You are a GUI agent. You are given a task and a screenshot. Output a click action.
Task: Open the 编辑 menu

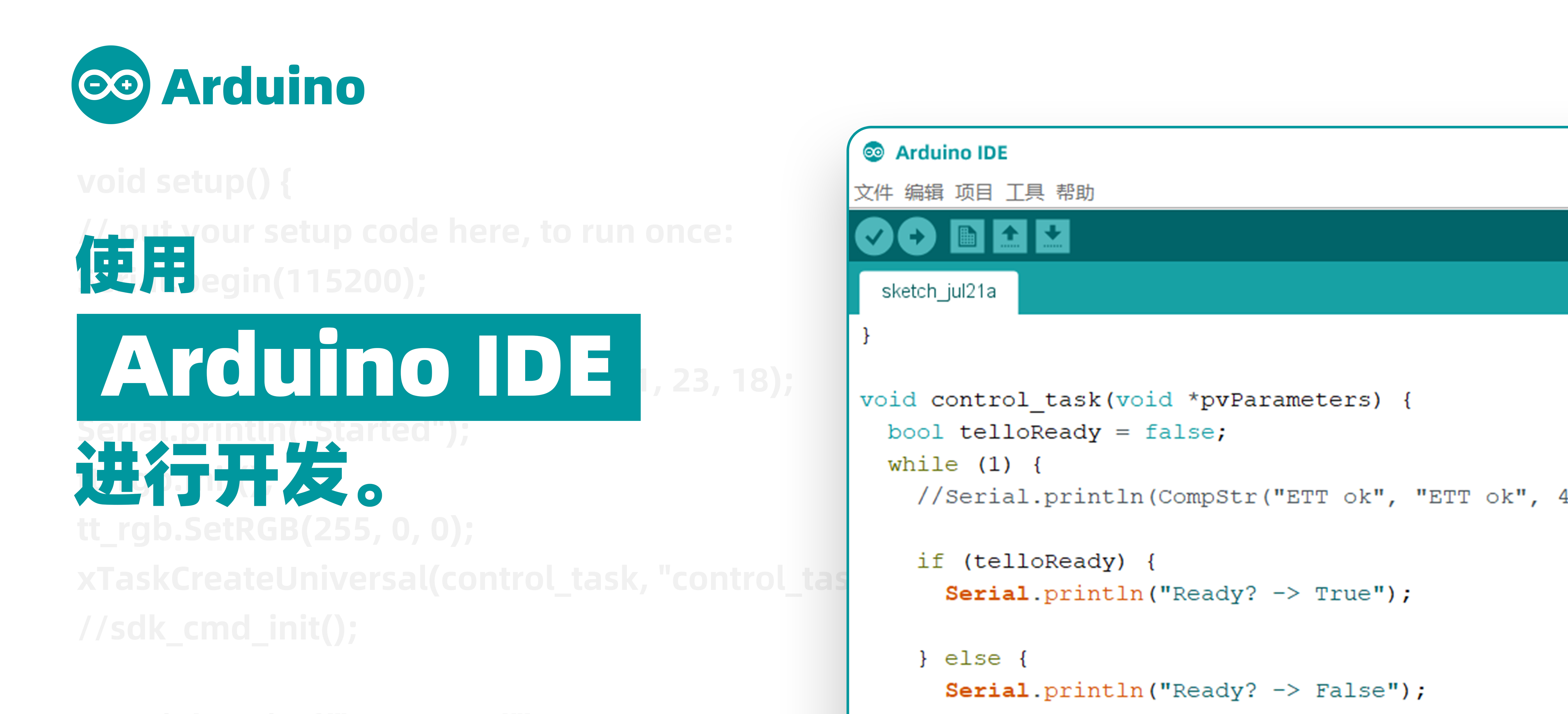923,193
